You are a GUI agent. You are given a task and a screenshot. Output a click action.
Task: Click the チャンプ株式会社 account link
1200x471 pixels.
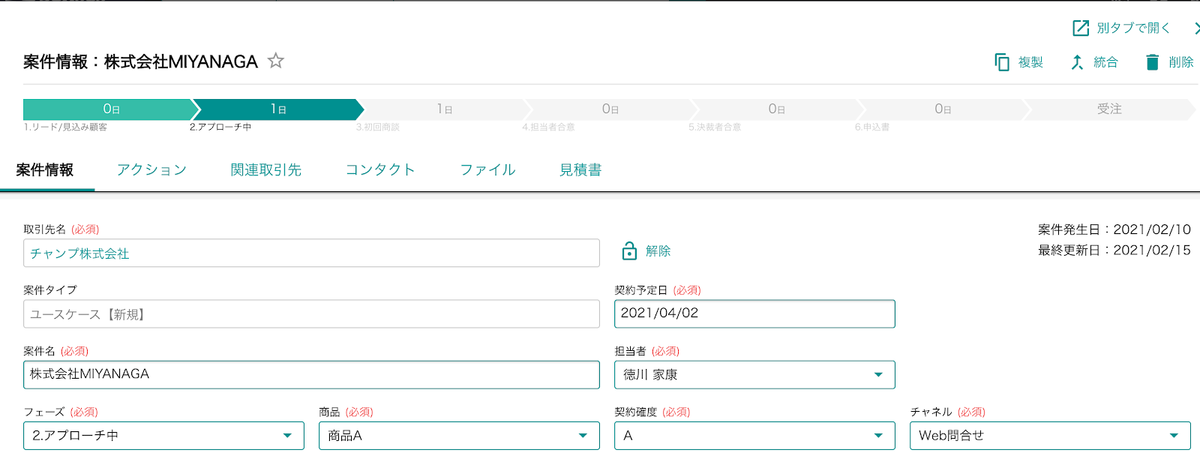(80, 254)
